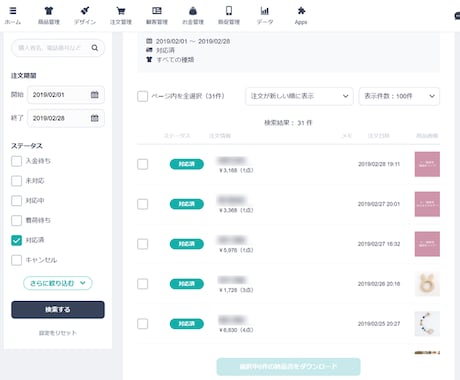460x380 pixels.
Task: Open the calendar picker for the 開始 date
Action: point(95,95)
